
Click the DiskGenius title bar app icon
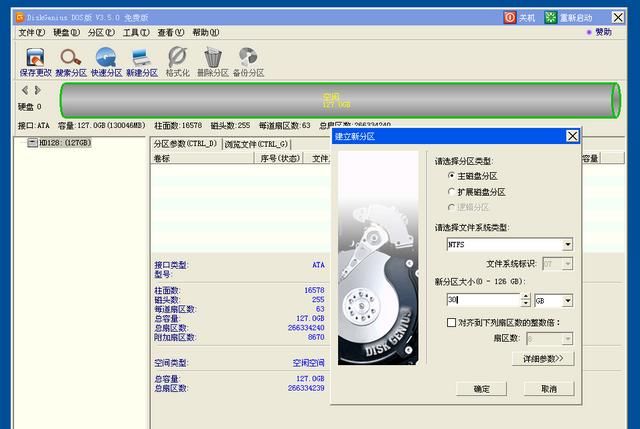20,17
